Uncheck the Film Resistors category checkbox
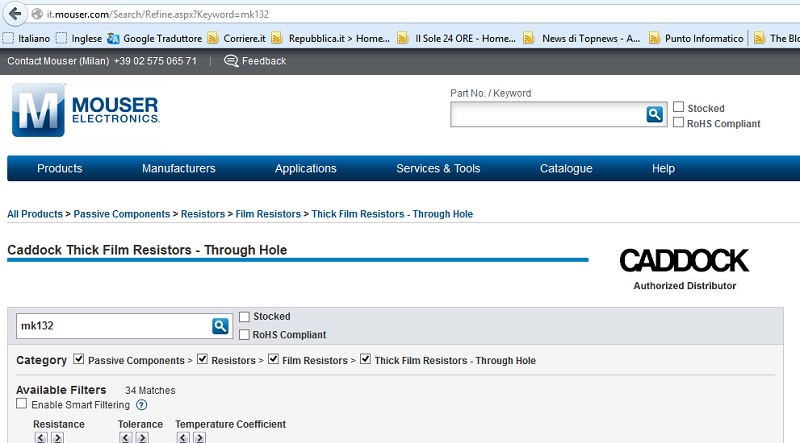800x443 pixels. pos(273,359)
